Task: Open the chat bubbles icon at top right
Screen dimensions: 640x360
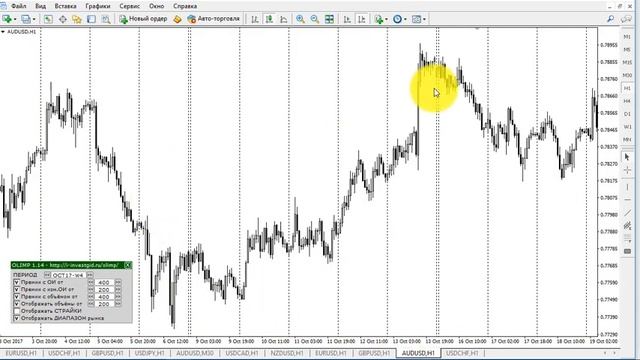Action: (x=626, y=19)
